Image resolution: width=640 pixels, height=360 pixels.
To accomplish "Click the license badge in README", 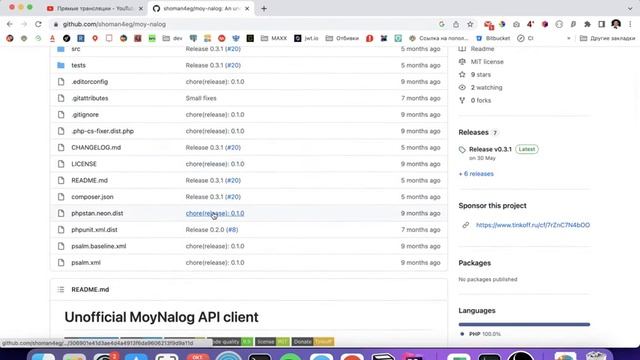I will (x=272, y=342).
